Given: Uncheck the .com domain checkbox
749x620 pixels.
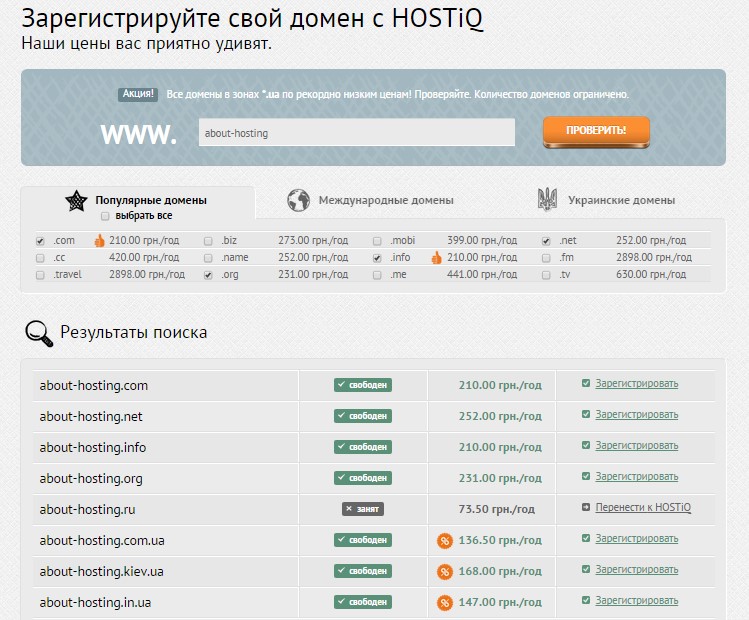Looking at the screenshot, I should tap(40, 241).
